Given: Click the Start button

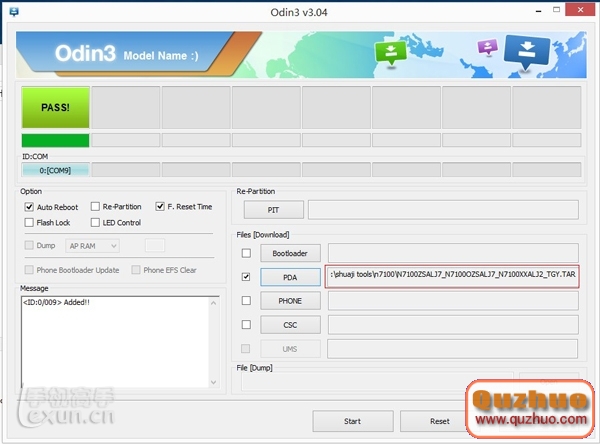Looking at the screenshot, I should pyautogui.click(x=352, y=421).
